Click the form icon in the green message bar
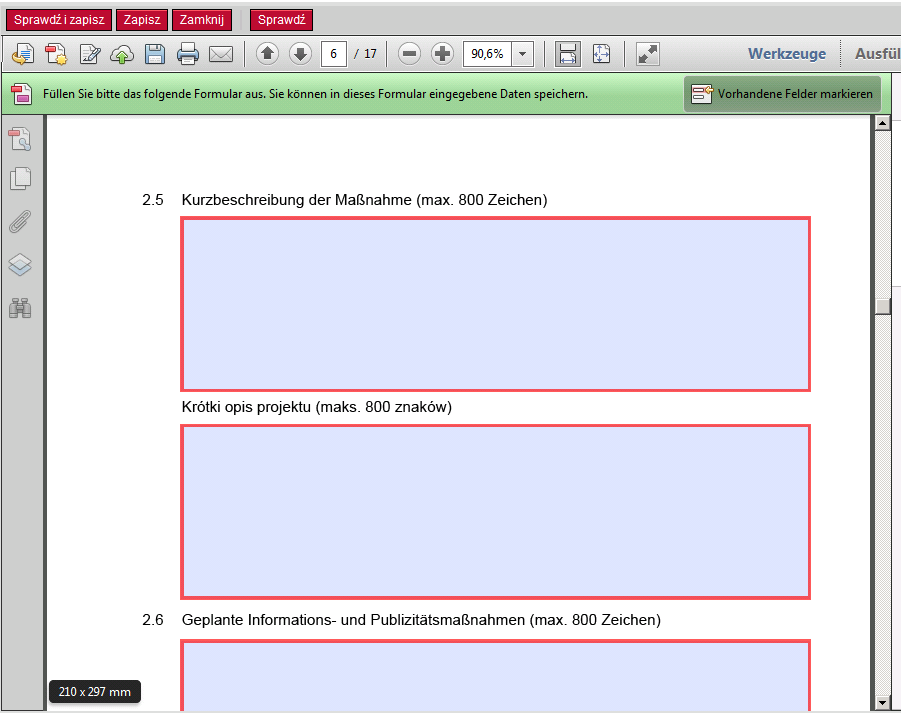This screenshot has height=713, width=901. tap(21, 94)
